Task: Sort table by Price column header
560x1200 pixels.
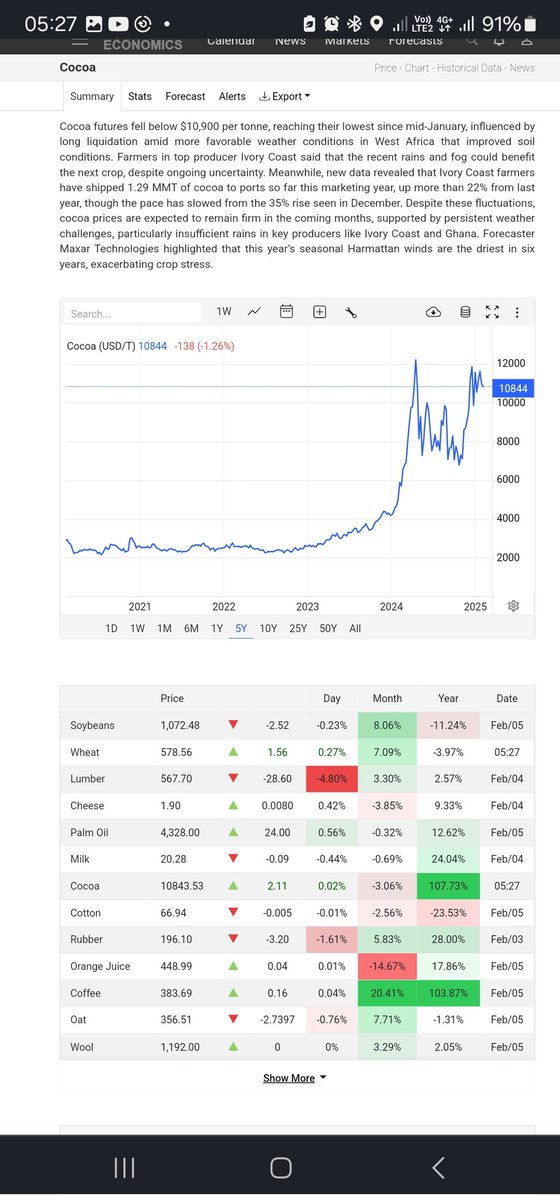Action: coord(172,698)
